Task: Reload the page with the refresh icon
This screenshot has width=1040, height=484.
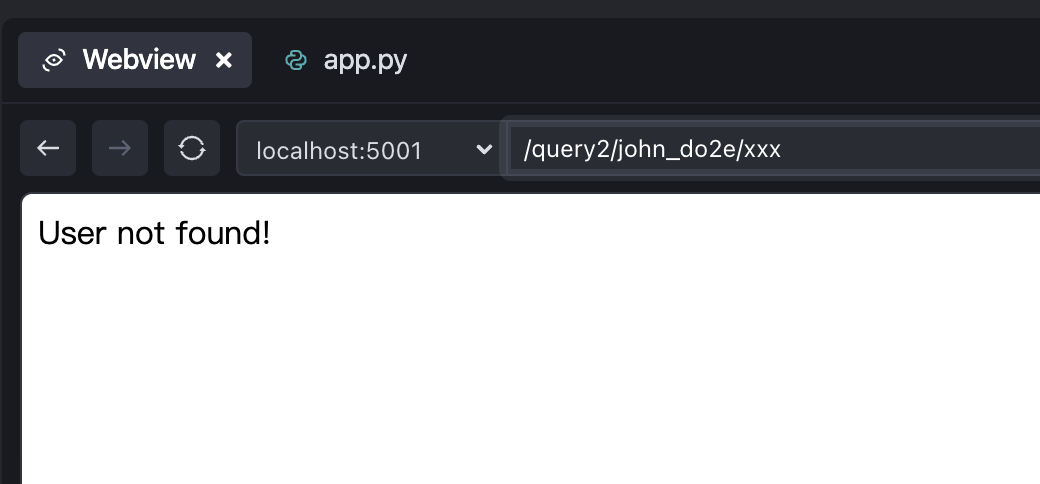Action: point(192,148)
